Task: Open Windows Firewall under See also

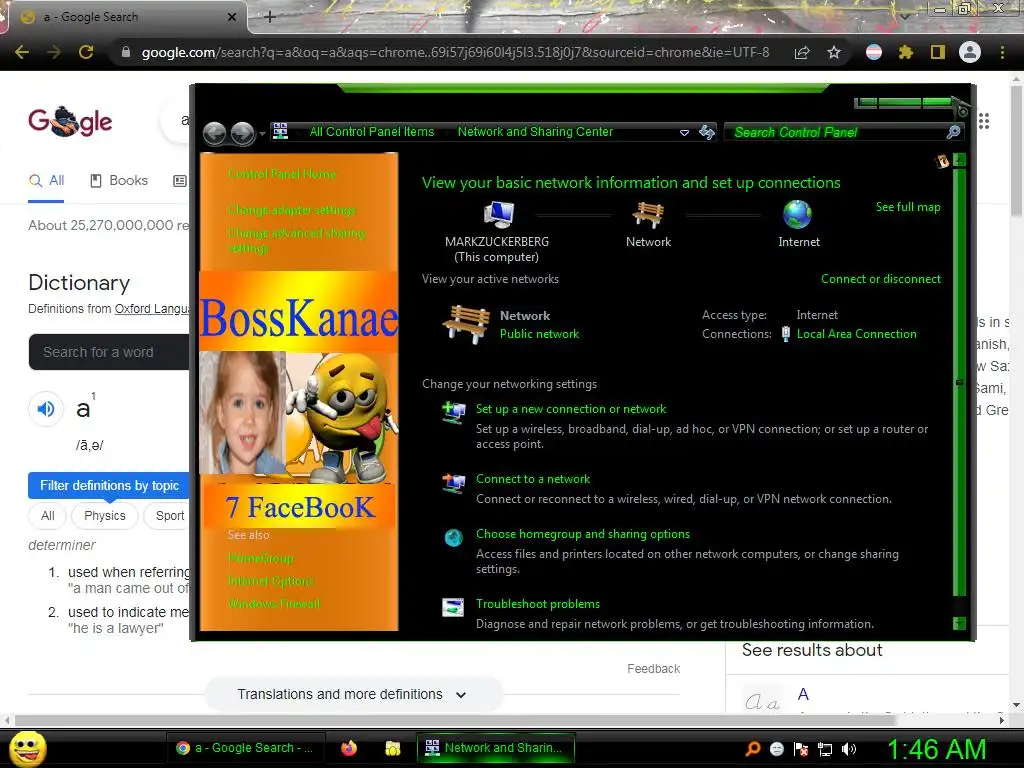Action: tap(274, 603)
